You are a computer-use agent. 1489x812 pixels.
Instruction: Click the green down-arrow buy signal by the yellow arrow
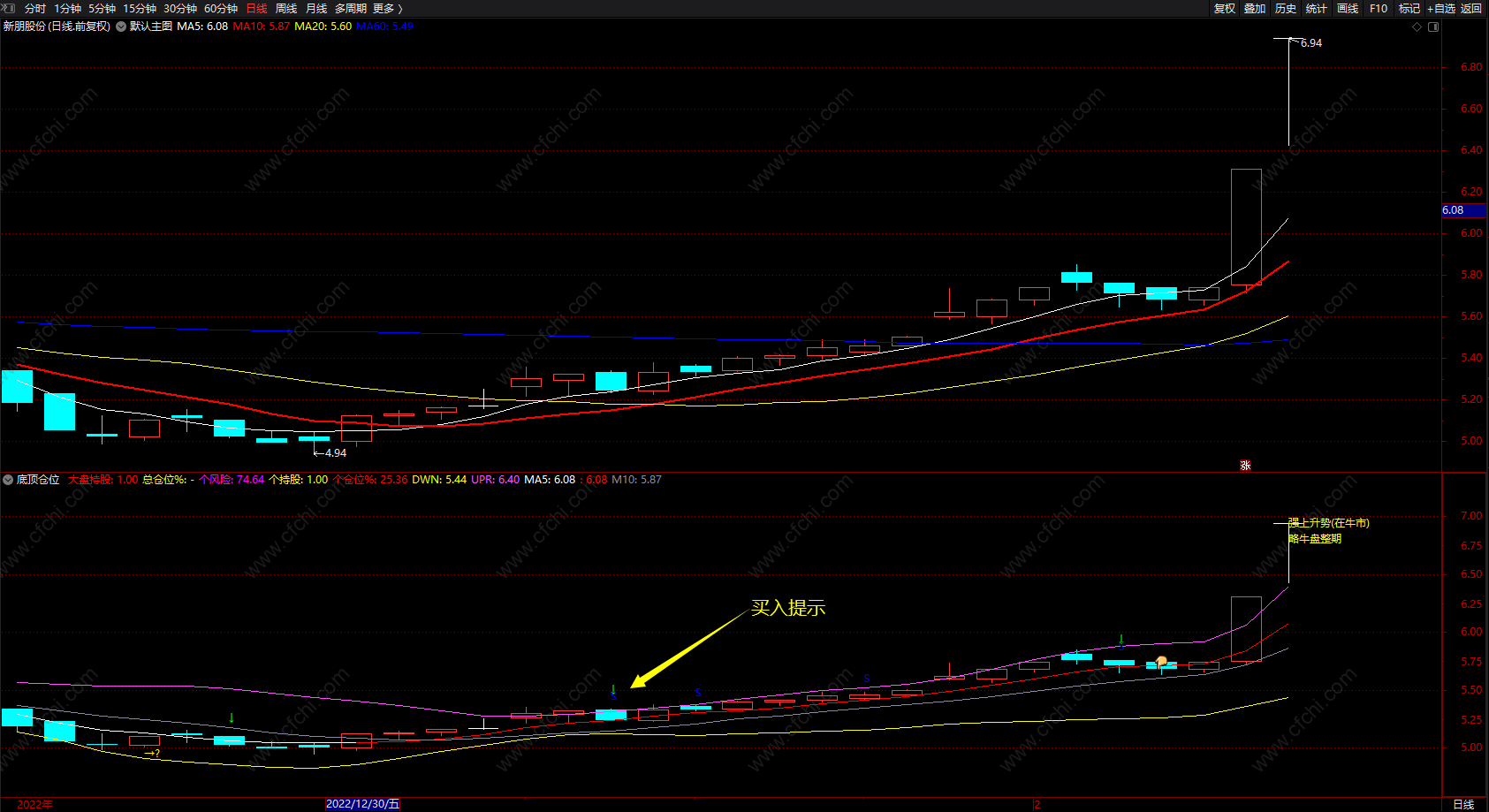pos(613,689)
